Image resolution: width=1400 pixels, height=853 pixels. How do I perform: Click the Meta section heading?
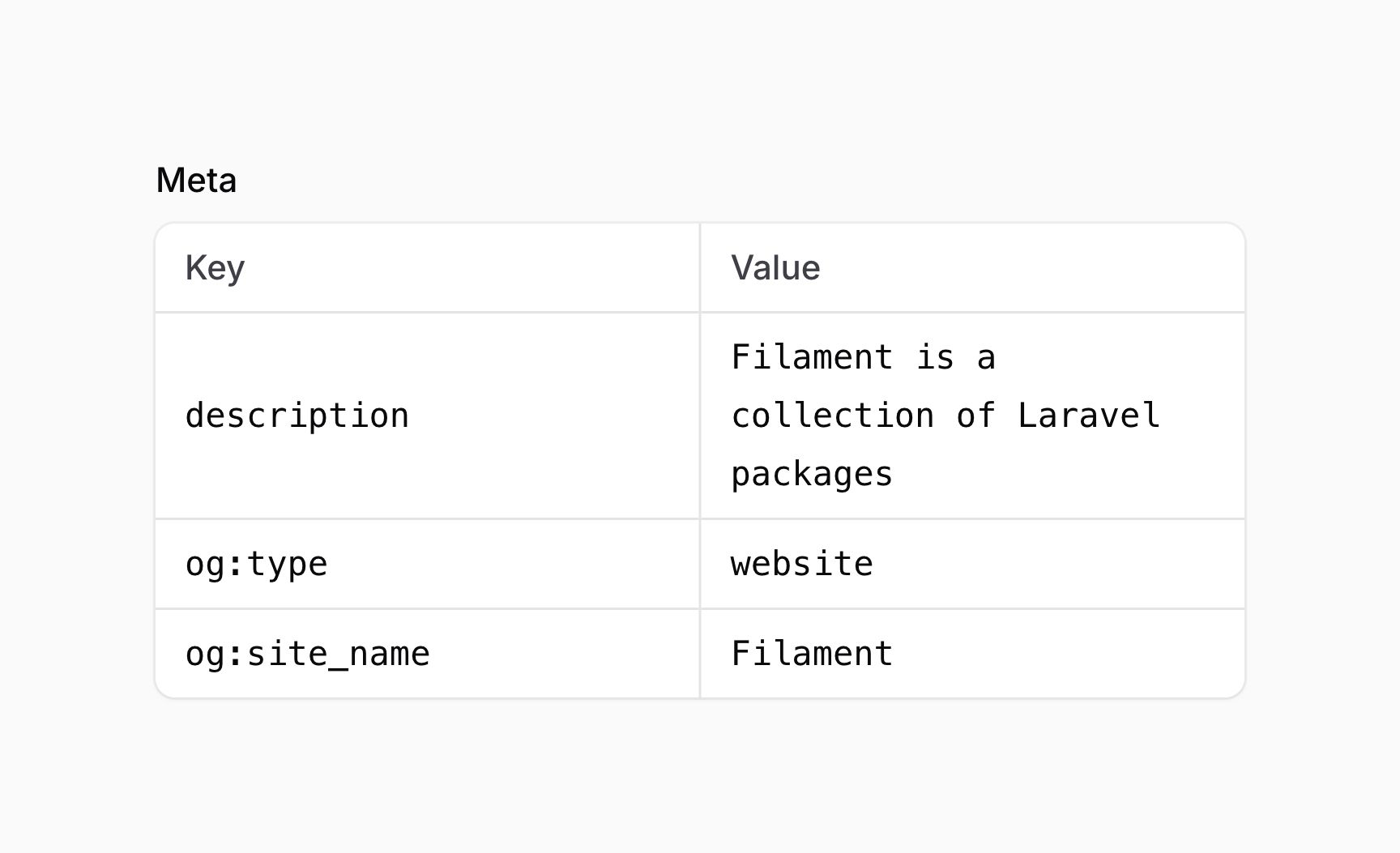pyautogui.click(x=196, y=180)
